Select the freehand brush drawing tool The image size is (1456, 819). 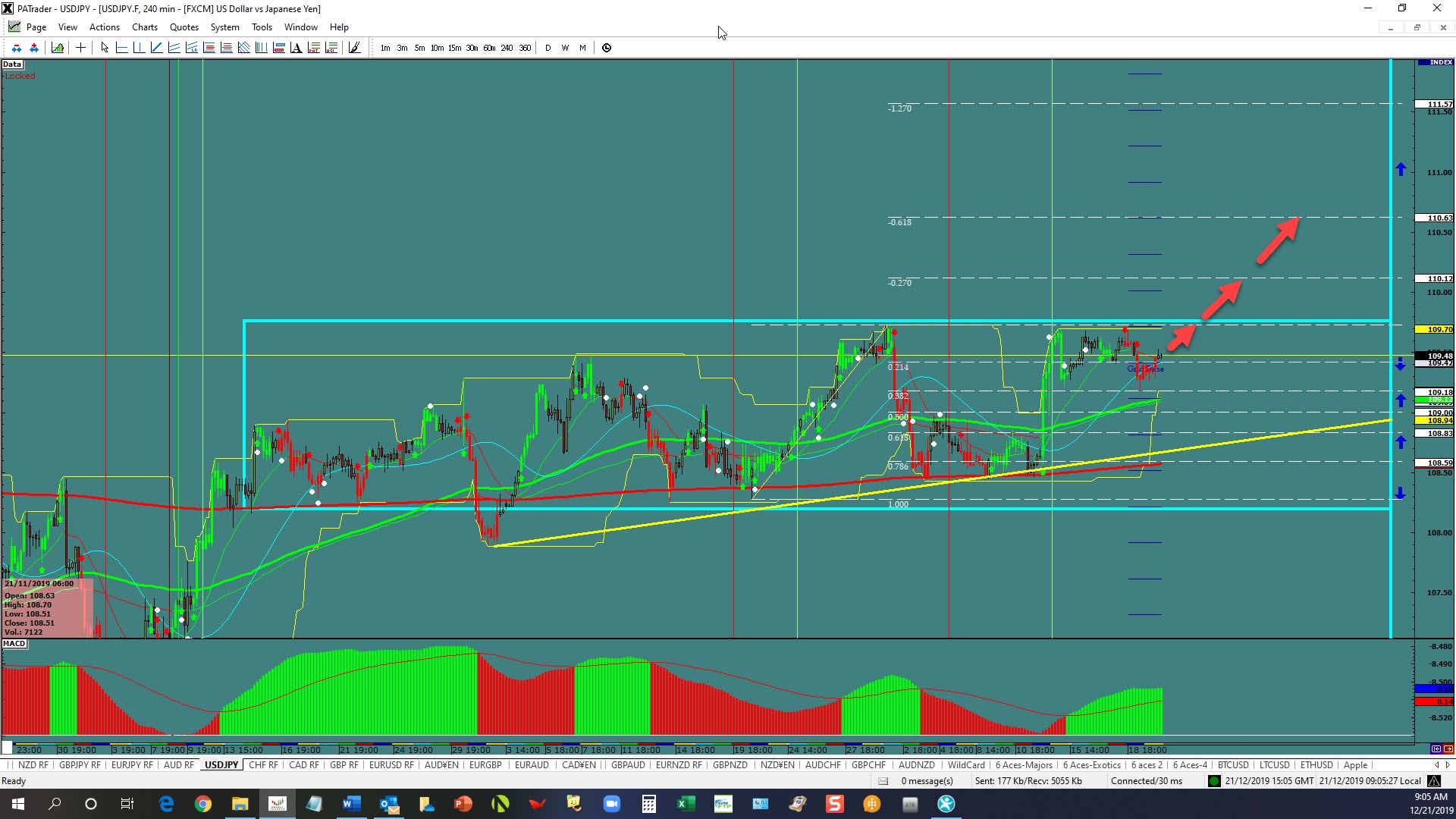pos(354,48)
